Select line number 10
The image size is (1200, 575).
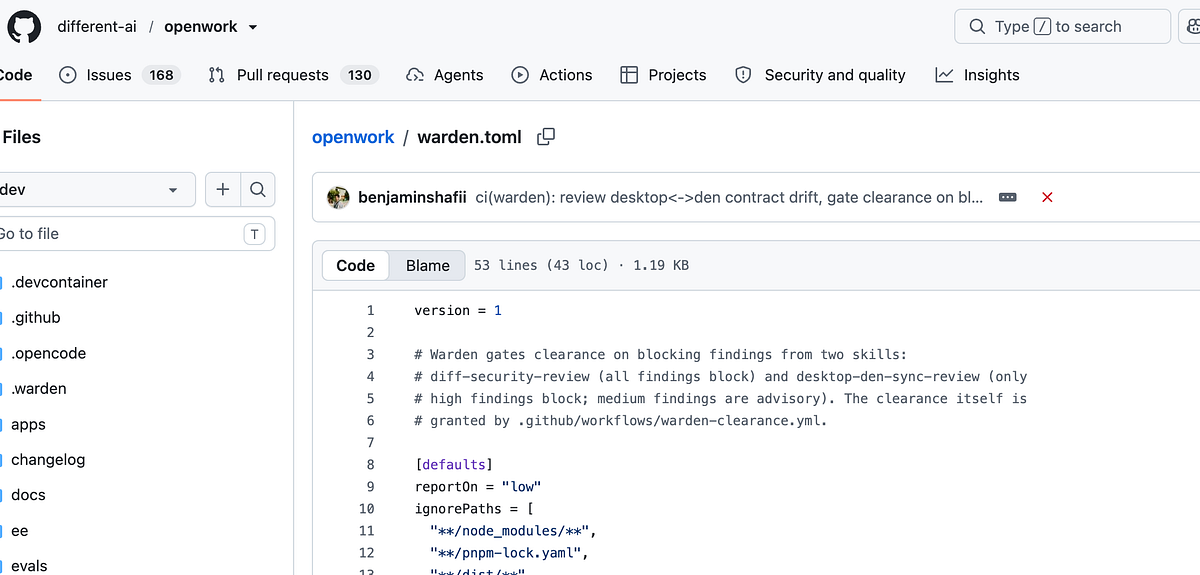pyautogui.click(x=366, y=508)
